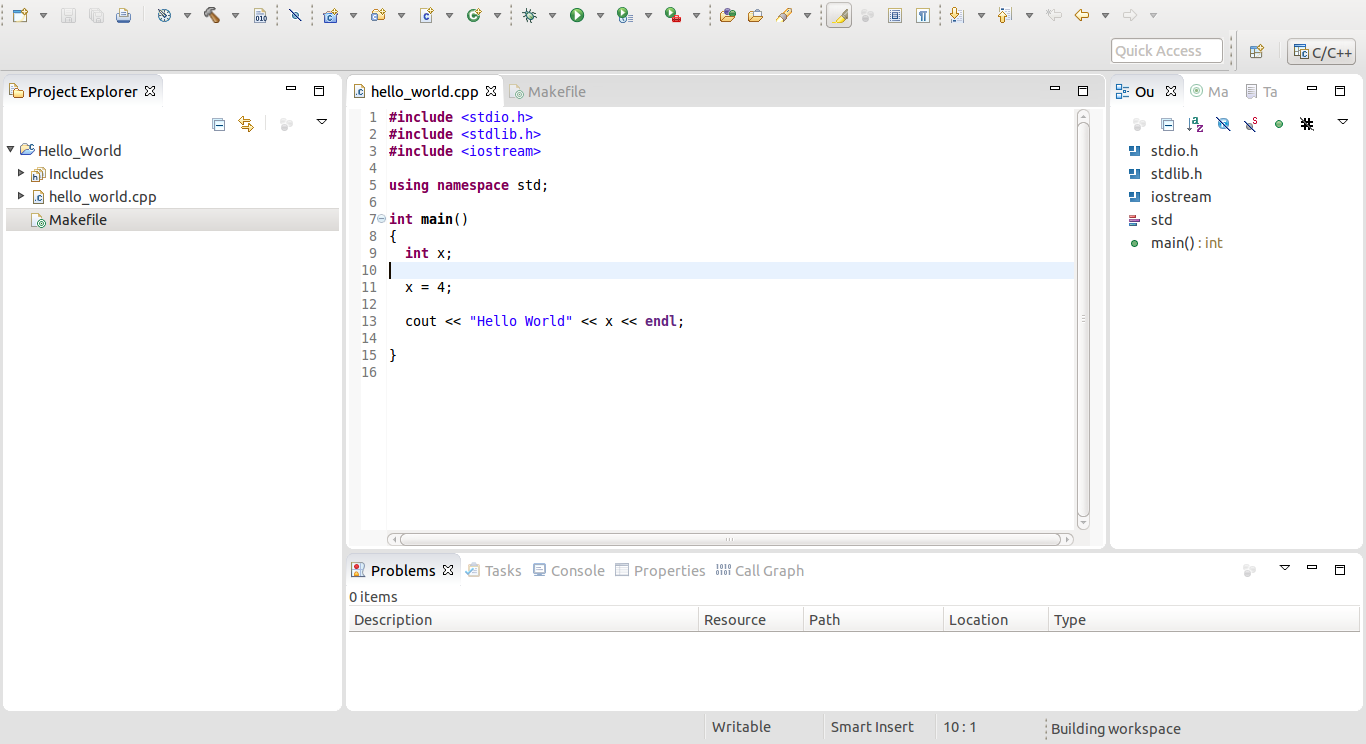Click the New Source Folder icon

point(378,15)
